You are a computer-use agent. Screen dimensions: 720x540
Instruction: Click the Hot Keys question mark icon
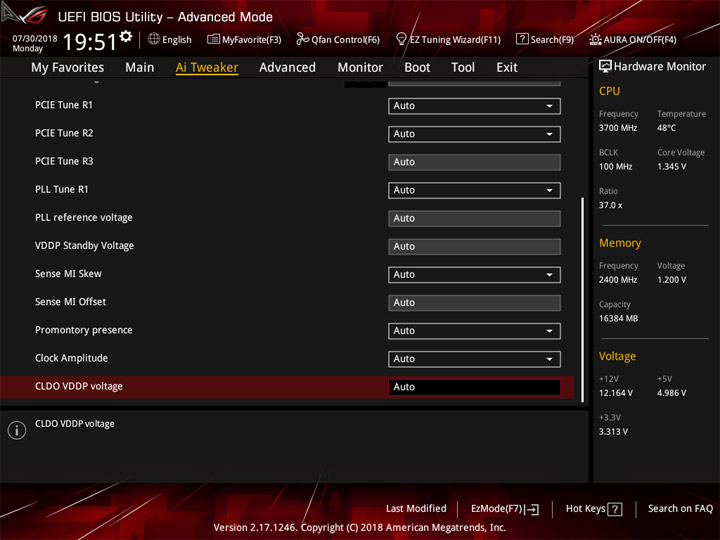point(614,509)
